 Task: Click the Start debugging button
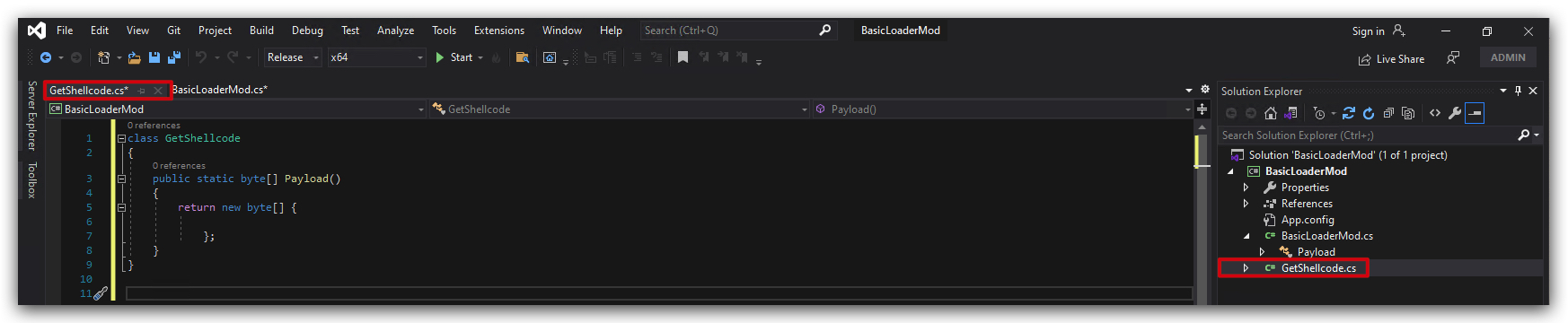(454, 57)
